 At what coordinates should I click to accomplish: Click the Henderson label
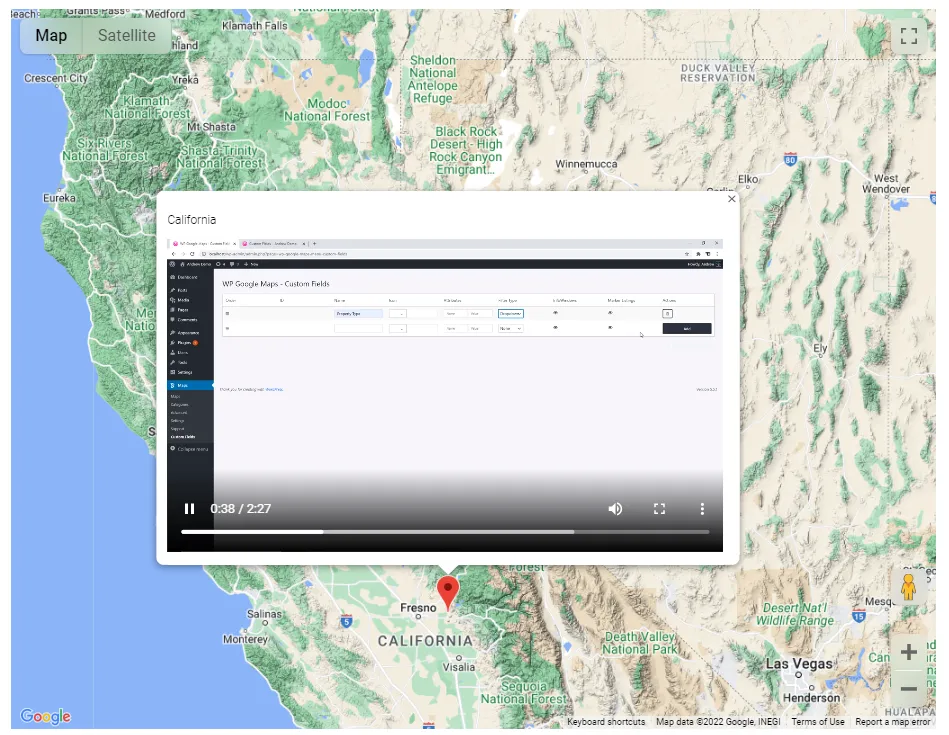coord(811,698)
